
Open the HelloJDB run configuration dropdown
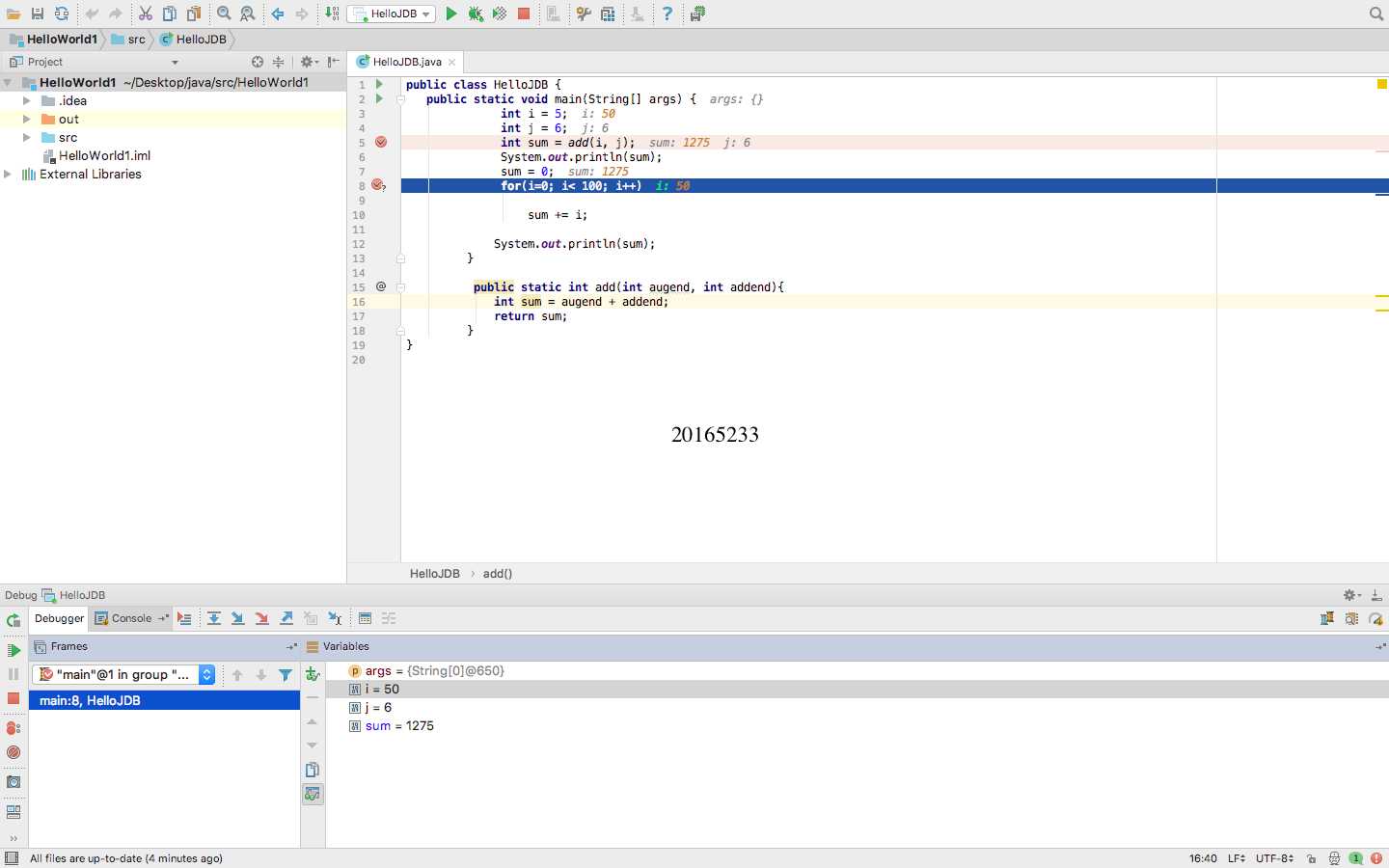pyautogui.click(x=392, y=14)
